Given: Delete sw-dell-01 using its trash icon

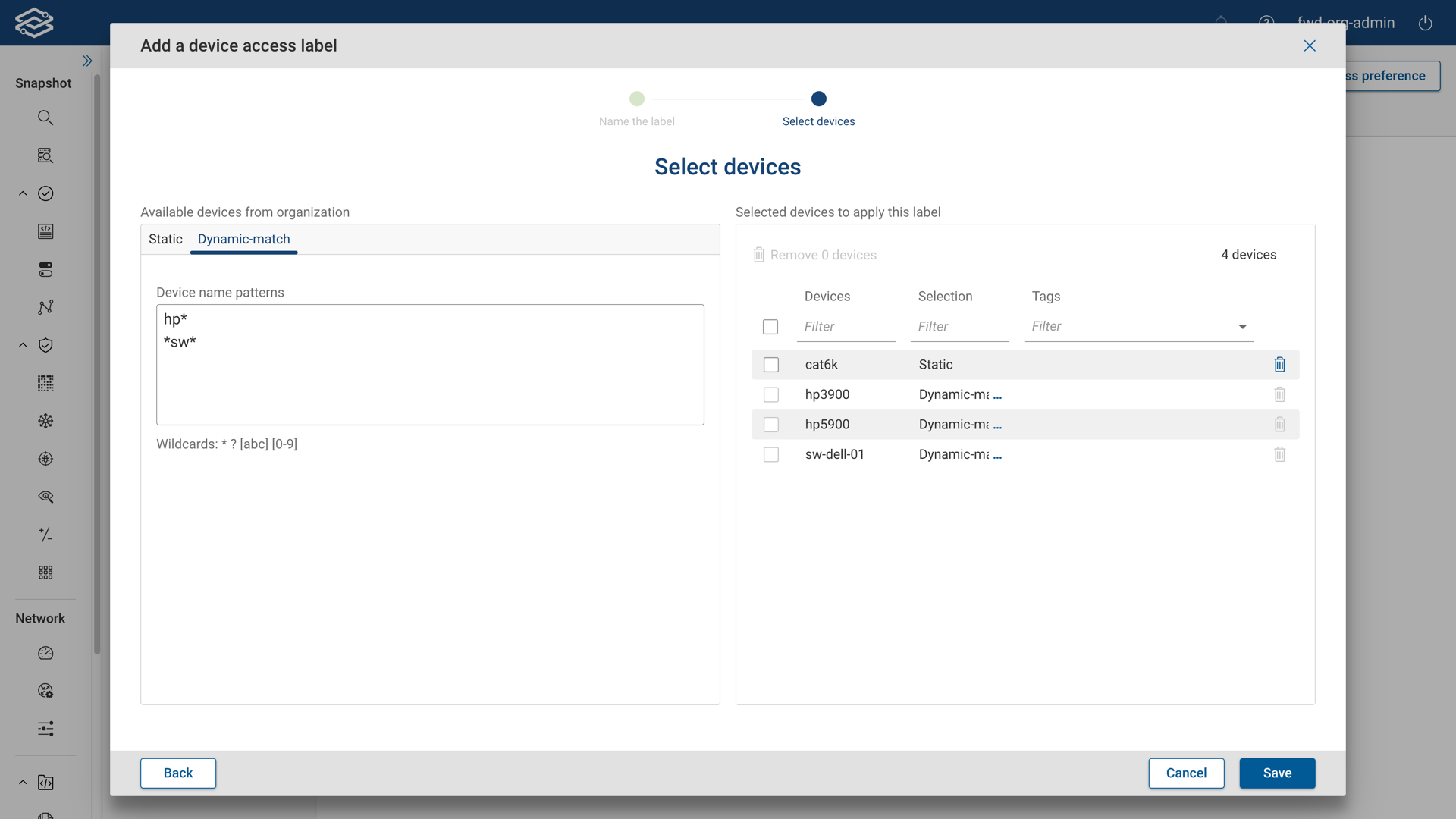Looking at the screenshot, I should (x=1279, y=454).
